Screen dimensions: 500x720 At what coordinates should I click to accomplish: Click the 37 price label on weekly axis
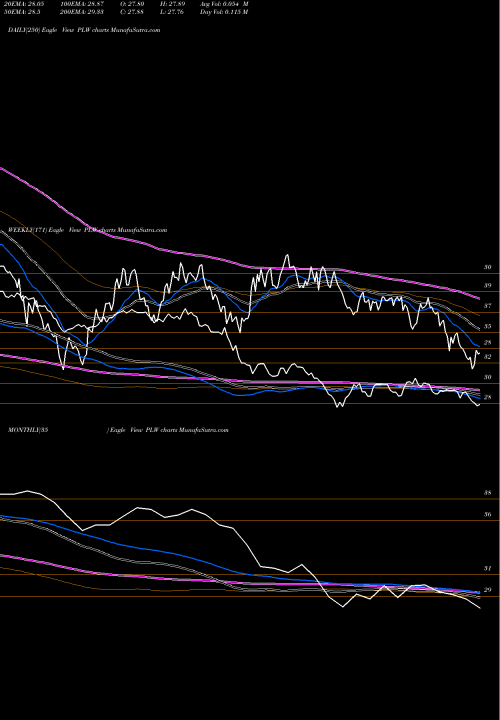[488, 306]
